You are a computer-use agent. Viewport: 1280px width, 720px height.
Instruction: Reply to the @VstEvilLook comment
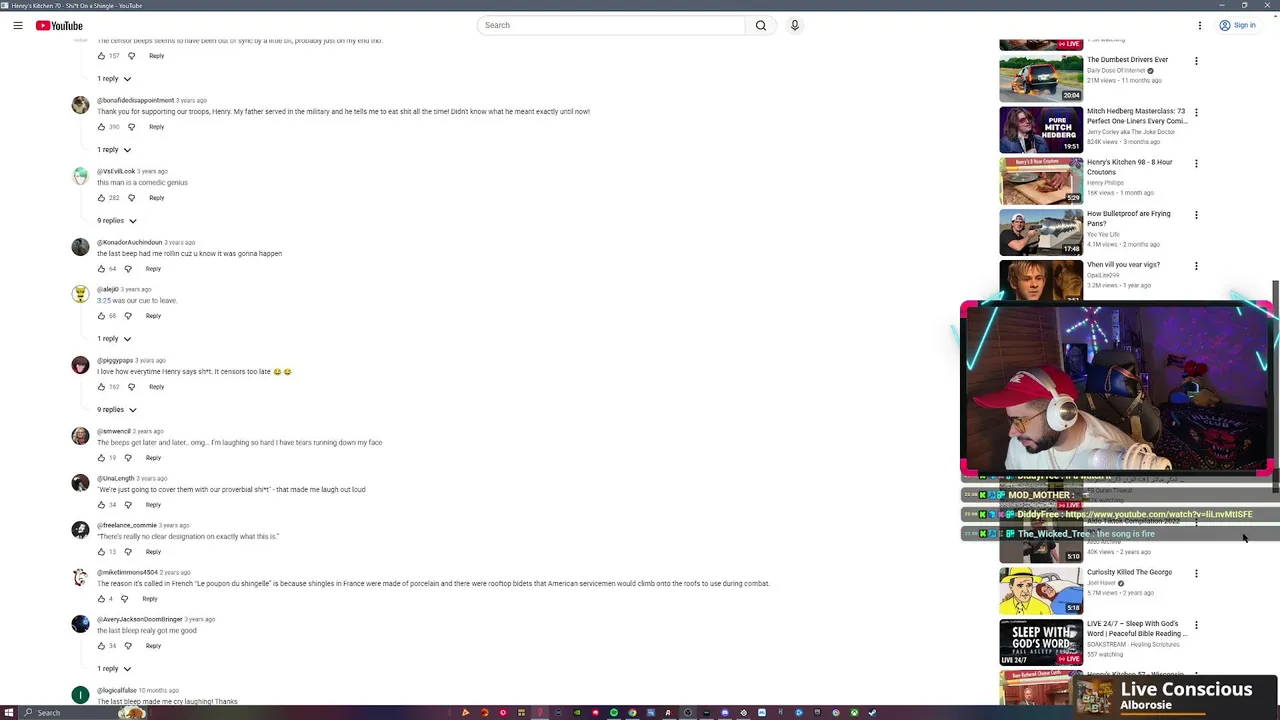[x=157, y=198]
